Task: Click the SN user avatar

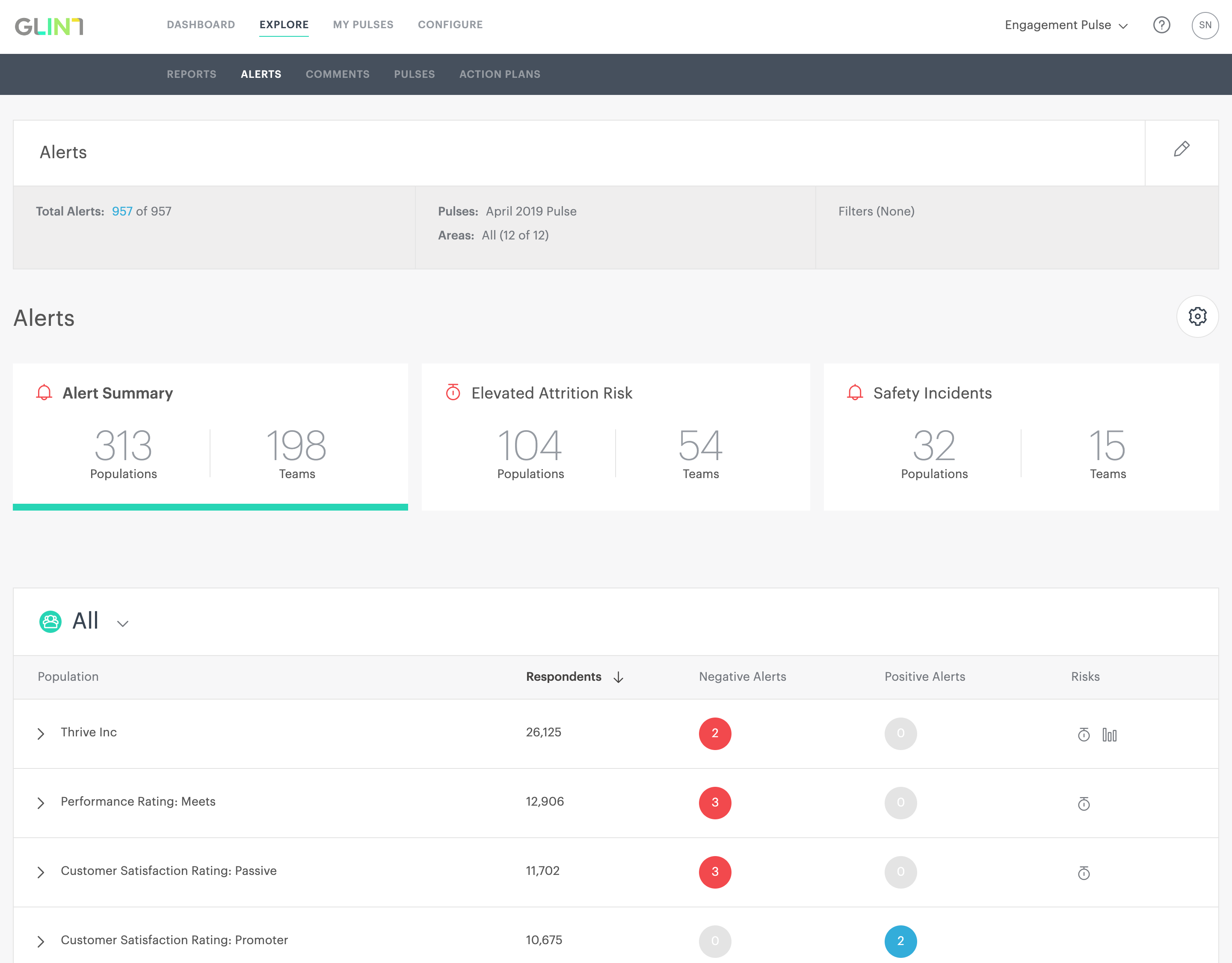Action: (1205, 25)
